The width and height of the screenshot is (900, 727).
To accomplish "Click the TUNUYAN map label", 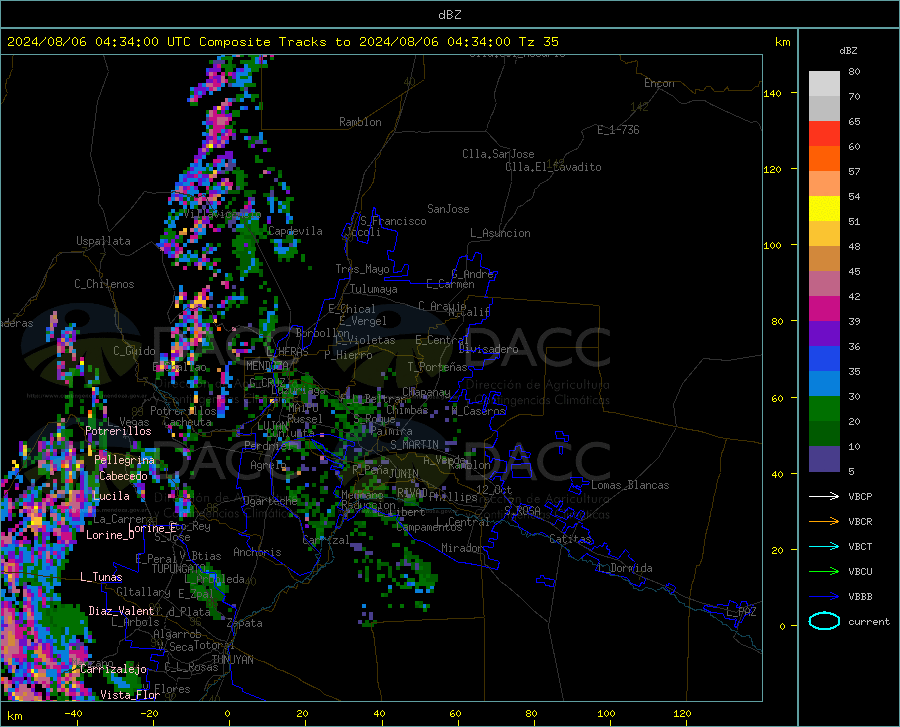I will click(x=232, y=660).
